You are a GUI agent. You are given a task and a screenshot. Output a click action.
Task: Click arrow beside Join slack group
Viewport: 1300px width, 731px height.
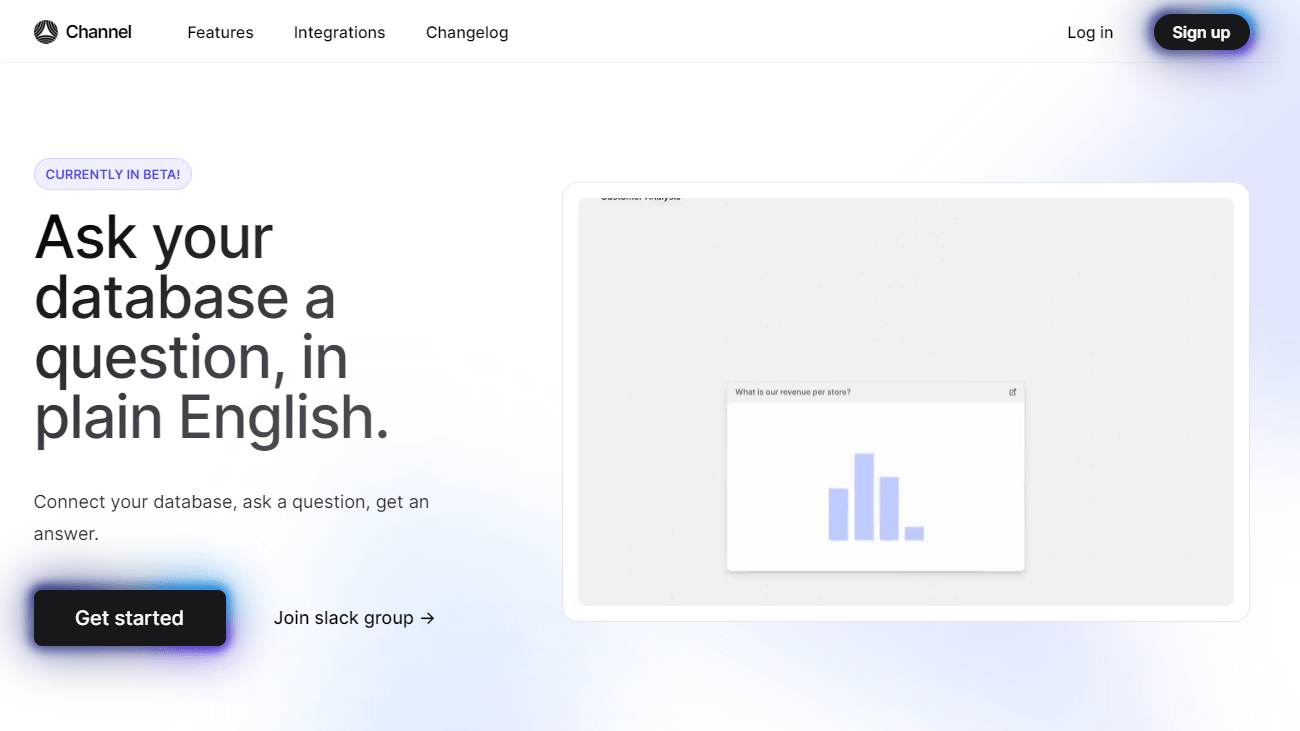tap(428, 618)
